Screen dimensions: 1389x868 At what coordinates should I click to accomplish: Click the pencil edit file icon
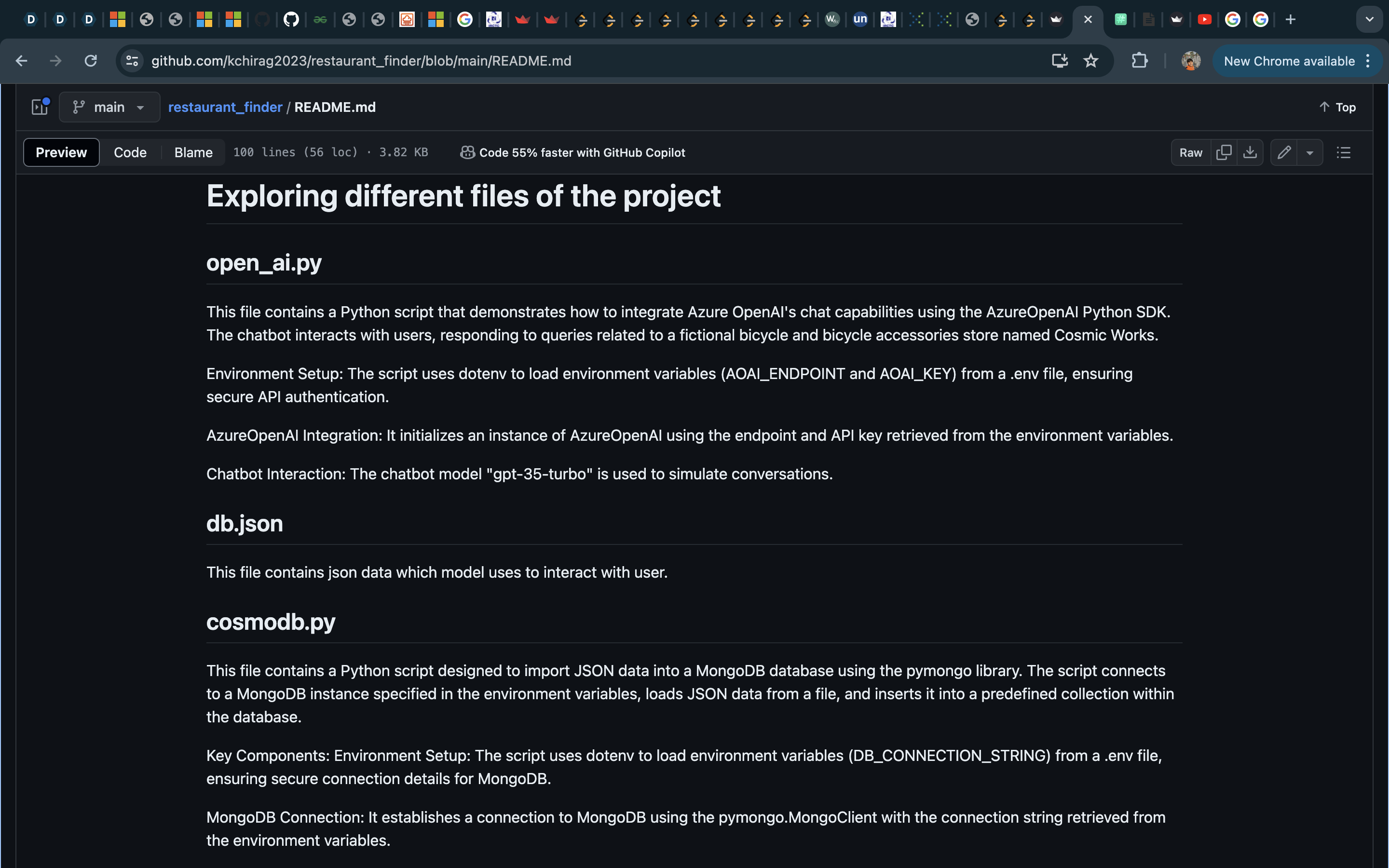point(1284,153)
